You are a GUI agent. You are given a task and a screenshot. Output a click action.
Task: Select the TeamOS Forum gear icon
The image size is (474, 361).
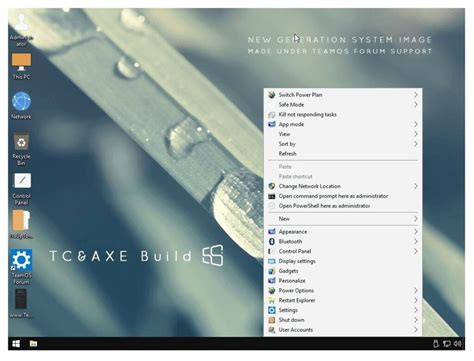pyautogui.click(x=21, y=267)
